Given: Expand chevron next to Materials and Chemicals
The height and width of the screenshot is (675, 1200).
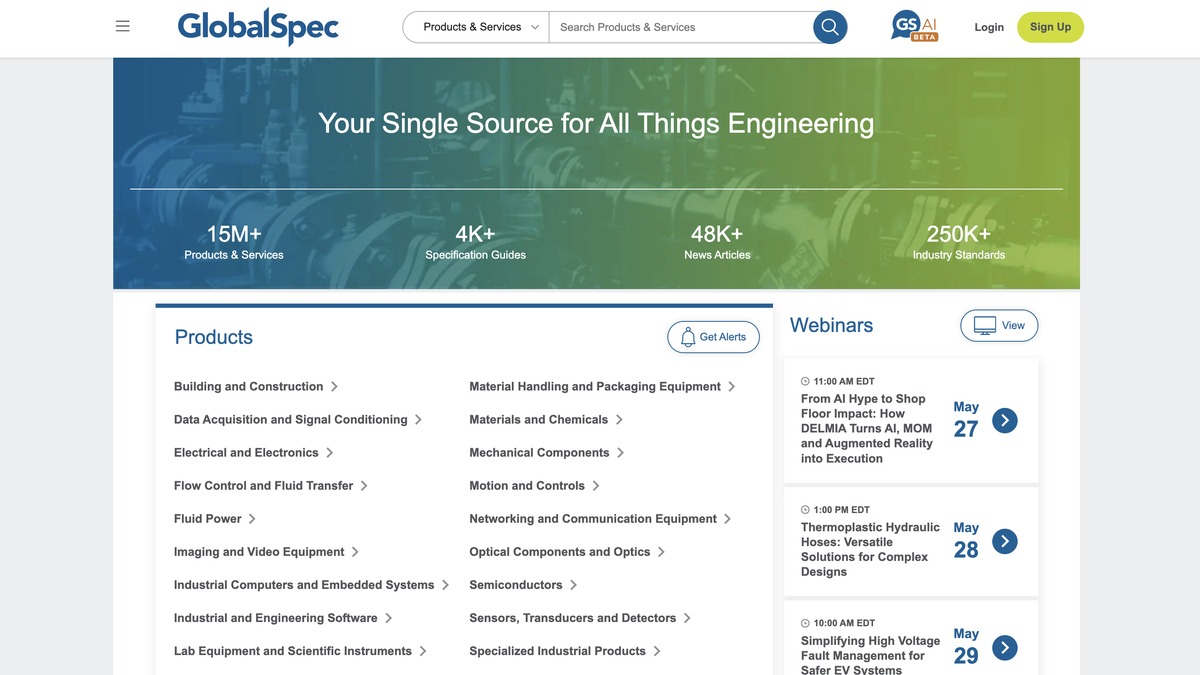Looking at the screenshot, I should click(619, 420).
